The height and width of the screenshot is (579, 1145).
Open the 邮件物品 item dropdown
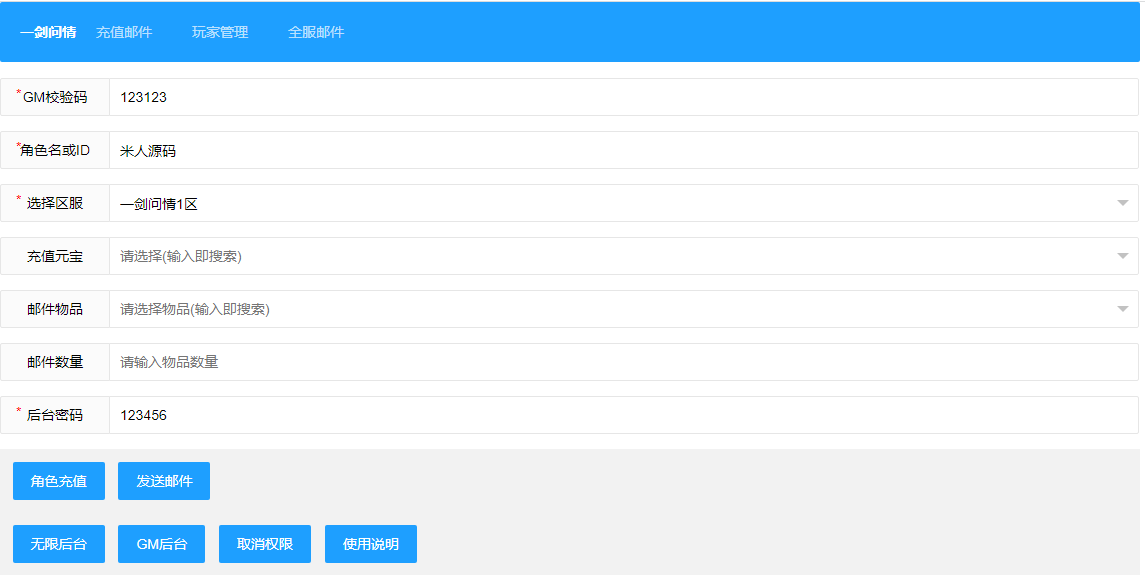coord(610,309)
